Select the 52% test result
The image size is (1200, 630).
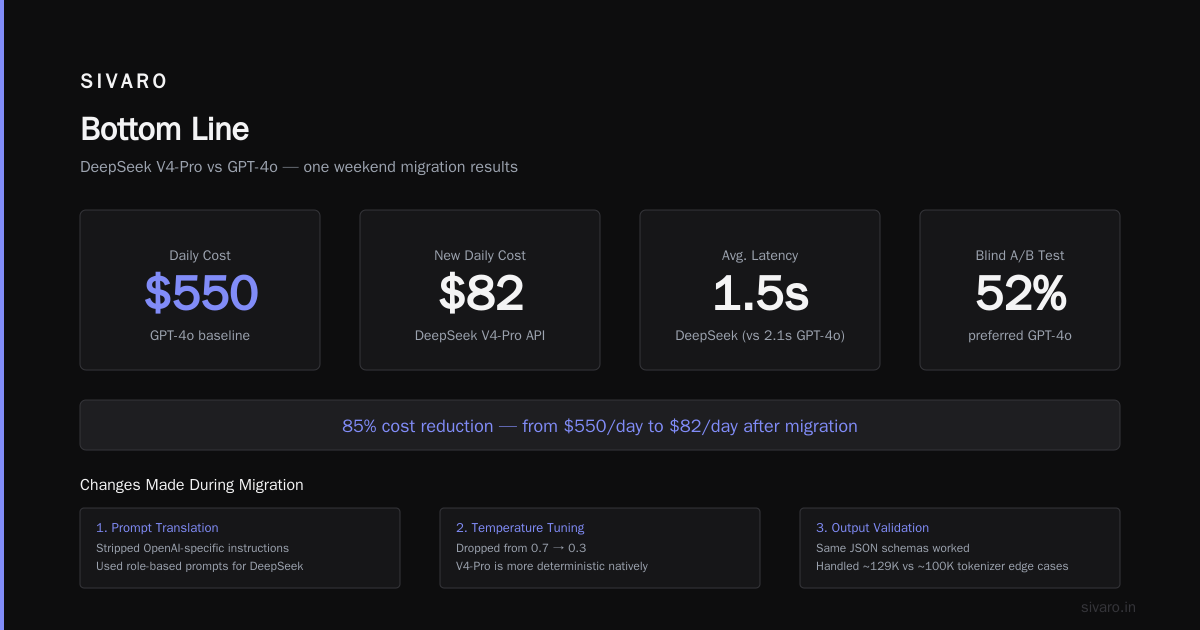pos(1021,293)
